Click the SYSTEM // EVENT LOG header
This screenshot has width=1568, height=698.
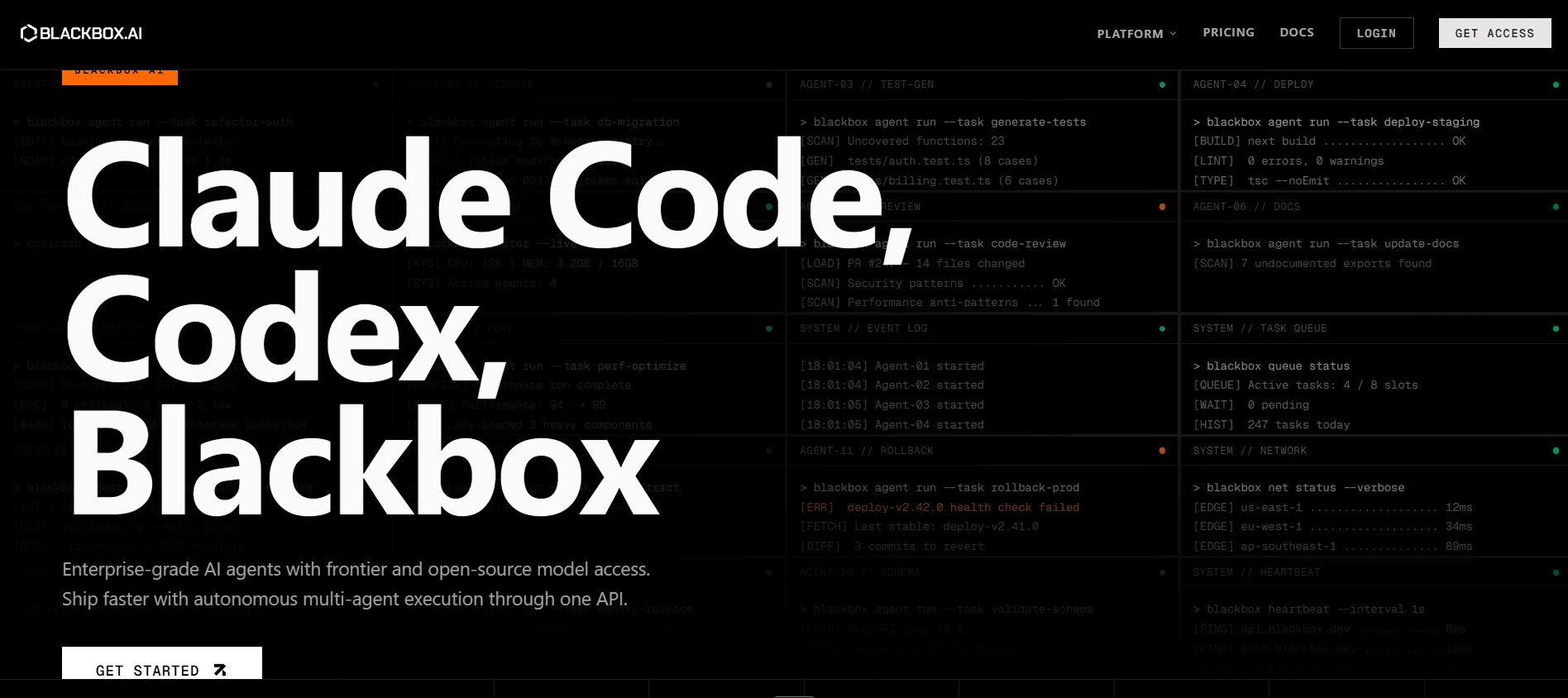tap(863, 328)
